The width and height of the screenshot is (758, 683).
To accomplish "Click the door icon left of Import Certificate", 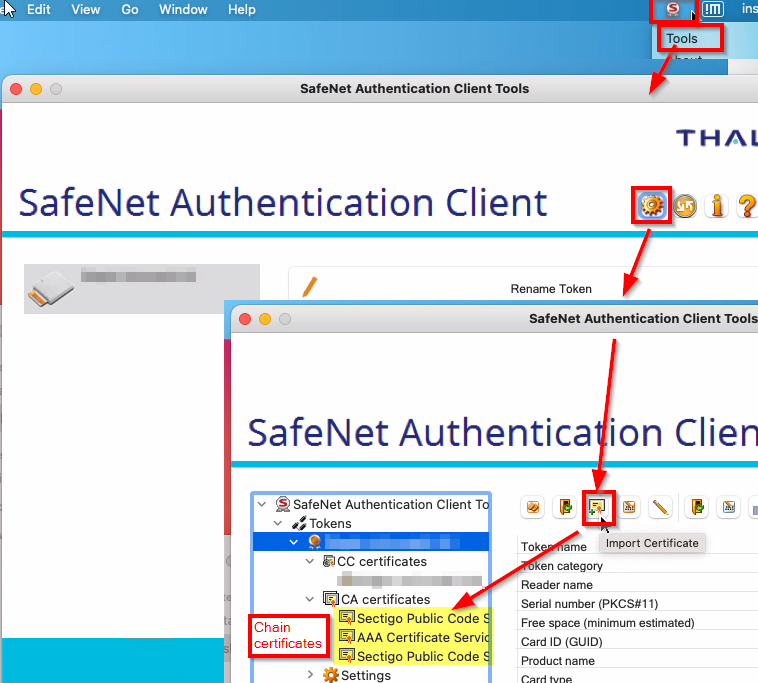I will pos(565,507).
